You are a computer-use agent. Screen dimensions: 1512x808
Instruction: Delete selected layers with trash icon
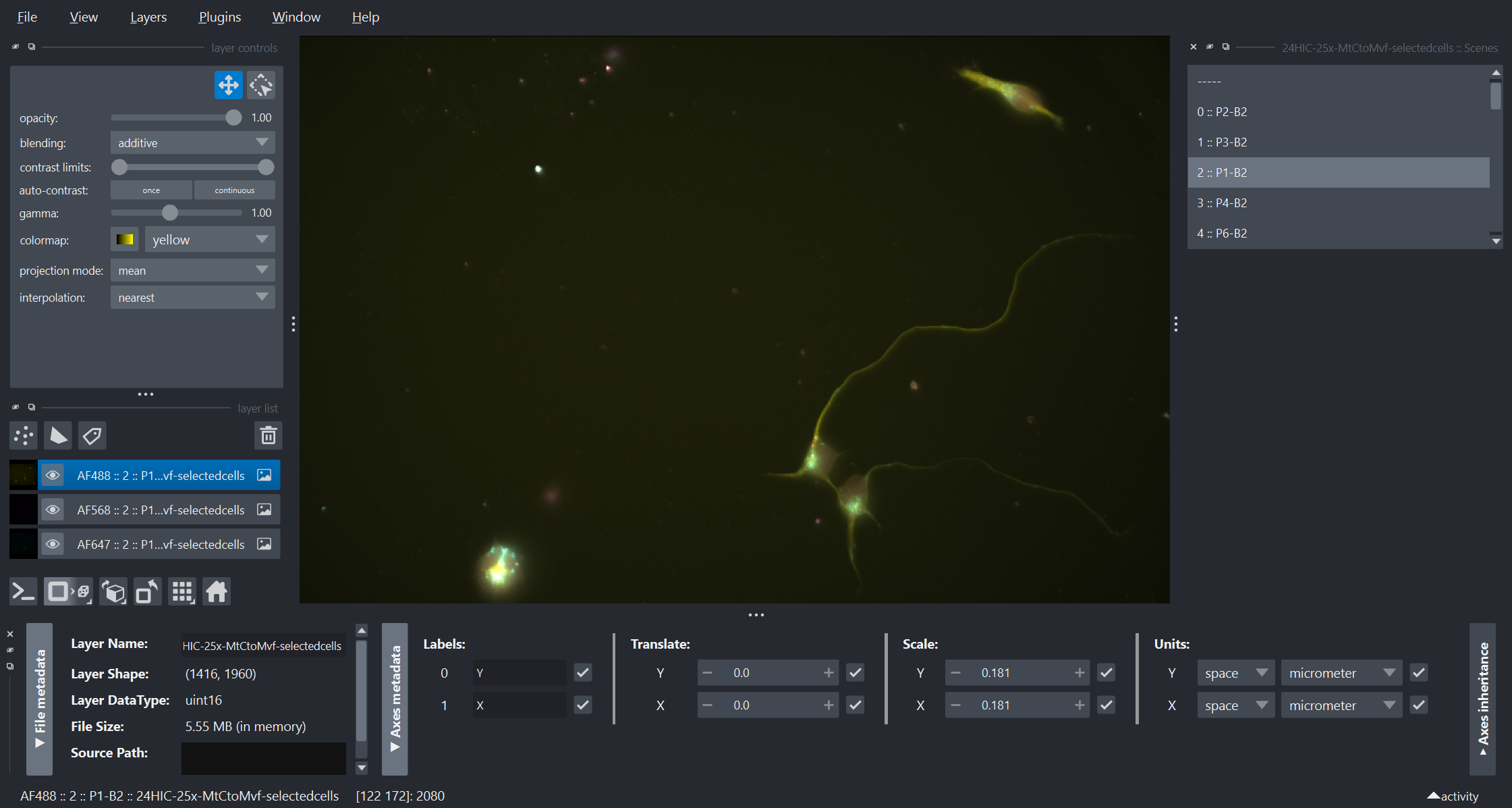point(268,435)
